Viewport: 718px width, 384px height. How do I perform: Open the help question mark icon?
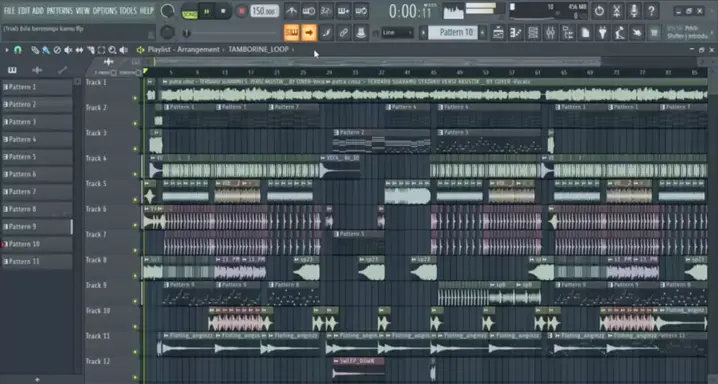coord(651,11)
